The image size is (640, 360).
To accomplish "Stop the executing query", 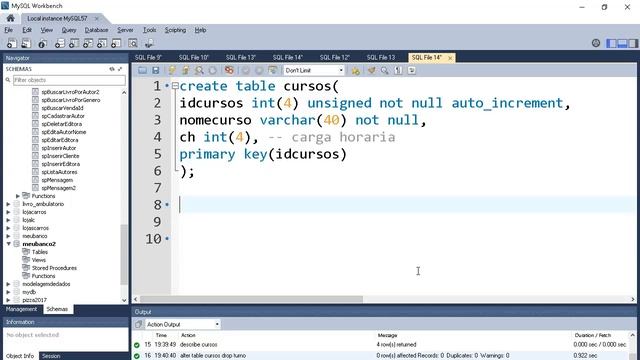I will [x=213, y=70].
